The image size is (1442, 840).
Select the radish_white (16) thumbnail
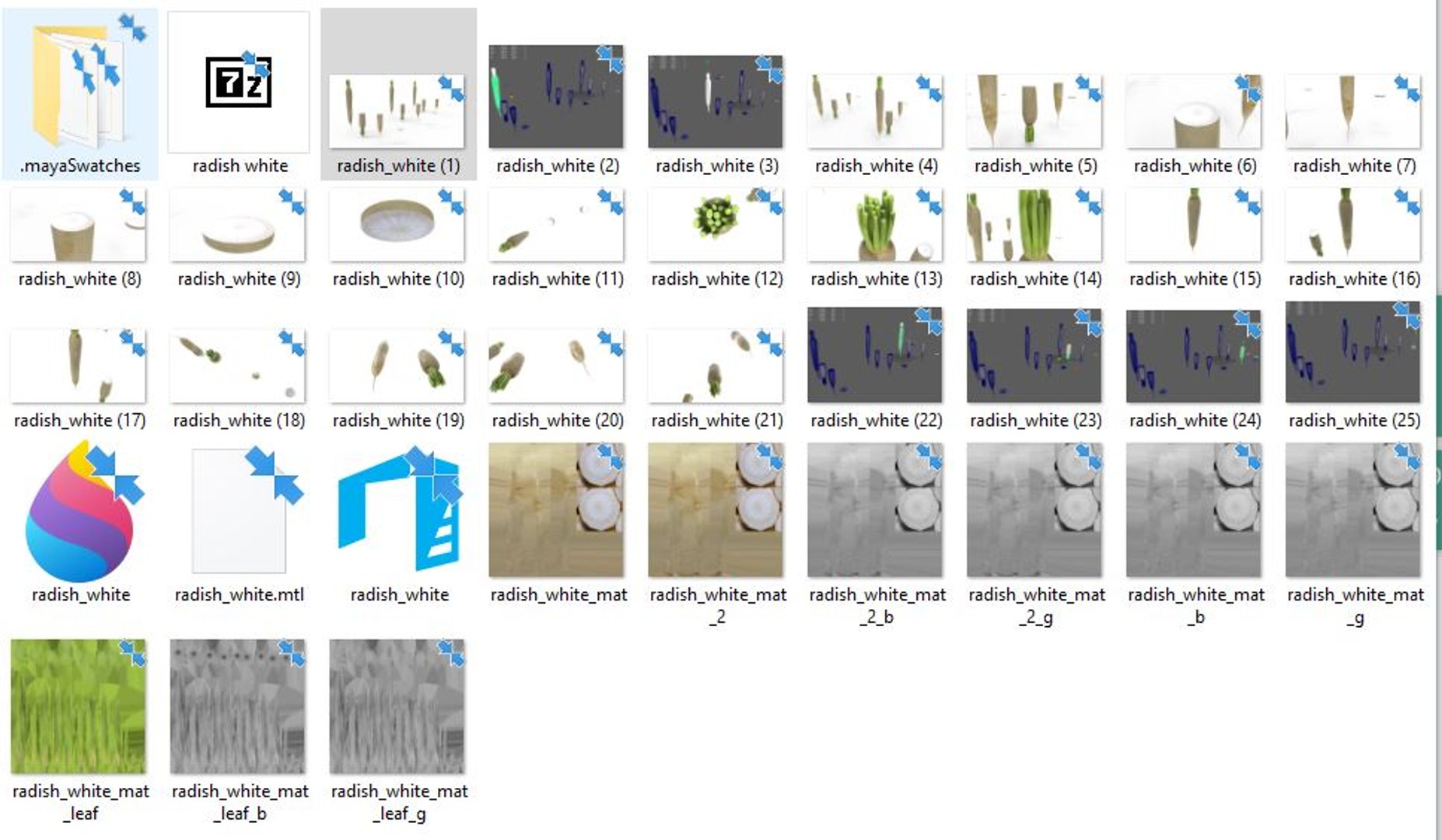click(x=1353, y=225)
